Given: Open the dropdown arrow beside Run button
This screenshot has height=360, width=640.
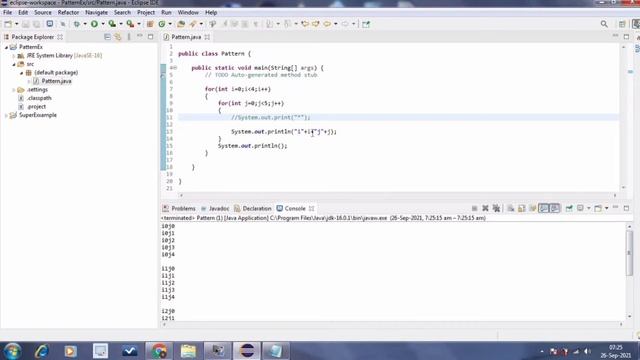Looking at the screenshot, I should click(103, 24).
